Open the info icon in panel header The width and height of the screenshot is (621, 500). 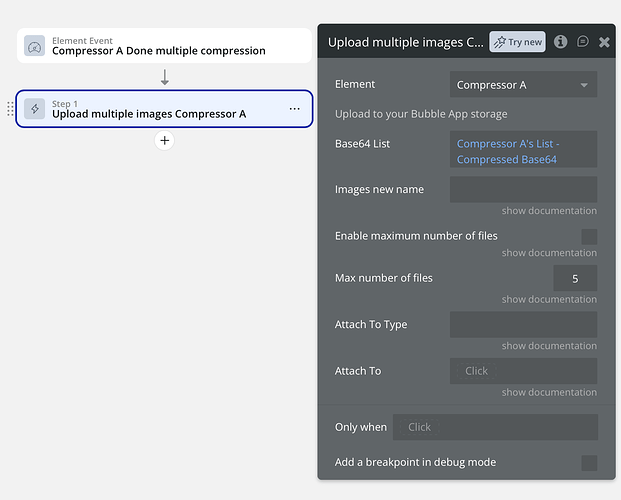pyautogui.click(x=561, y=42)
